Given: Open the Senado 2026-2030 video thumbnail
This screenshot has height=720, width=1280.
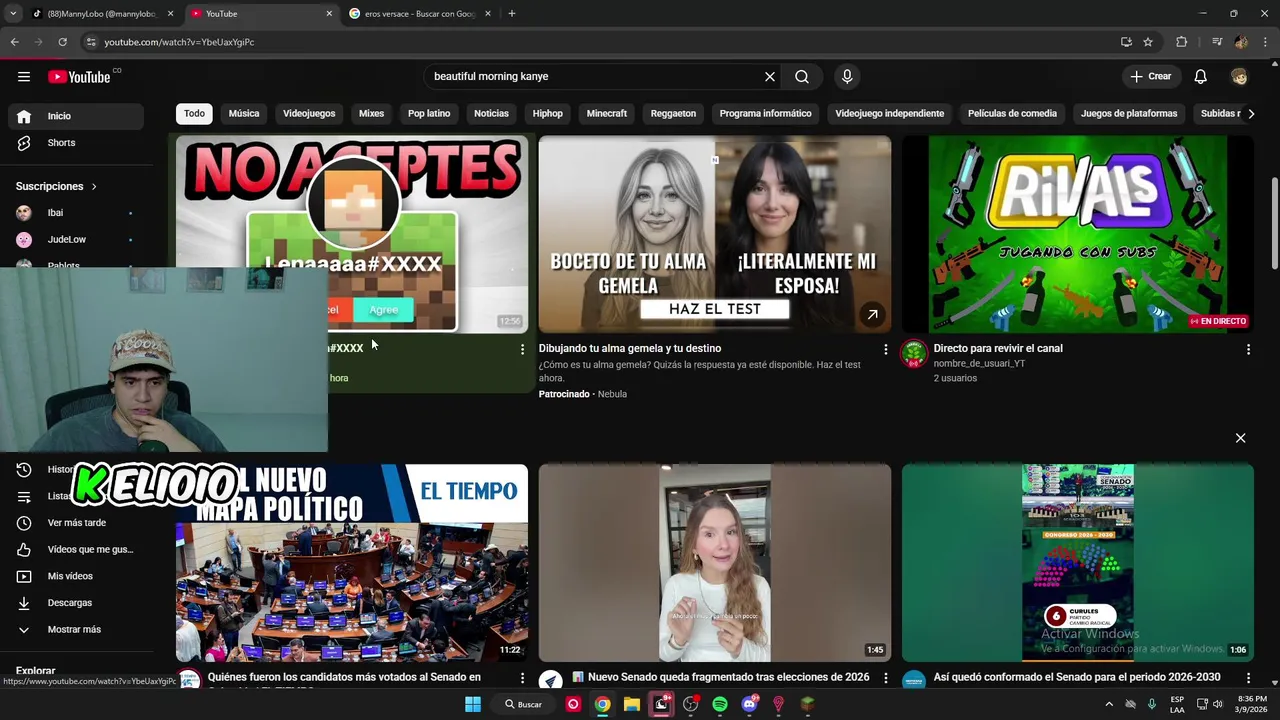Looking at the screenshot, I should [1078, 562].
